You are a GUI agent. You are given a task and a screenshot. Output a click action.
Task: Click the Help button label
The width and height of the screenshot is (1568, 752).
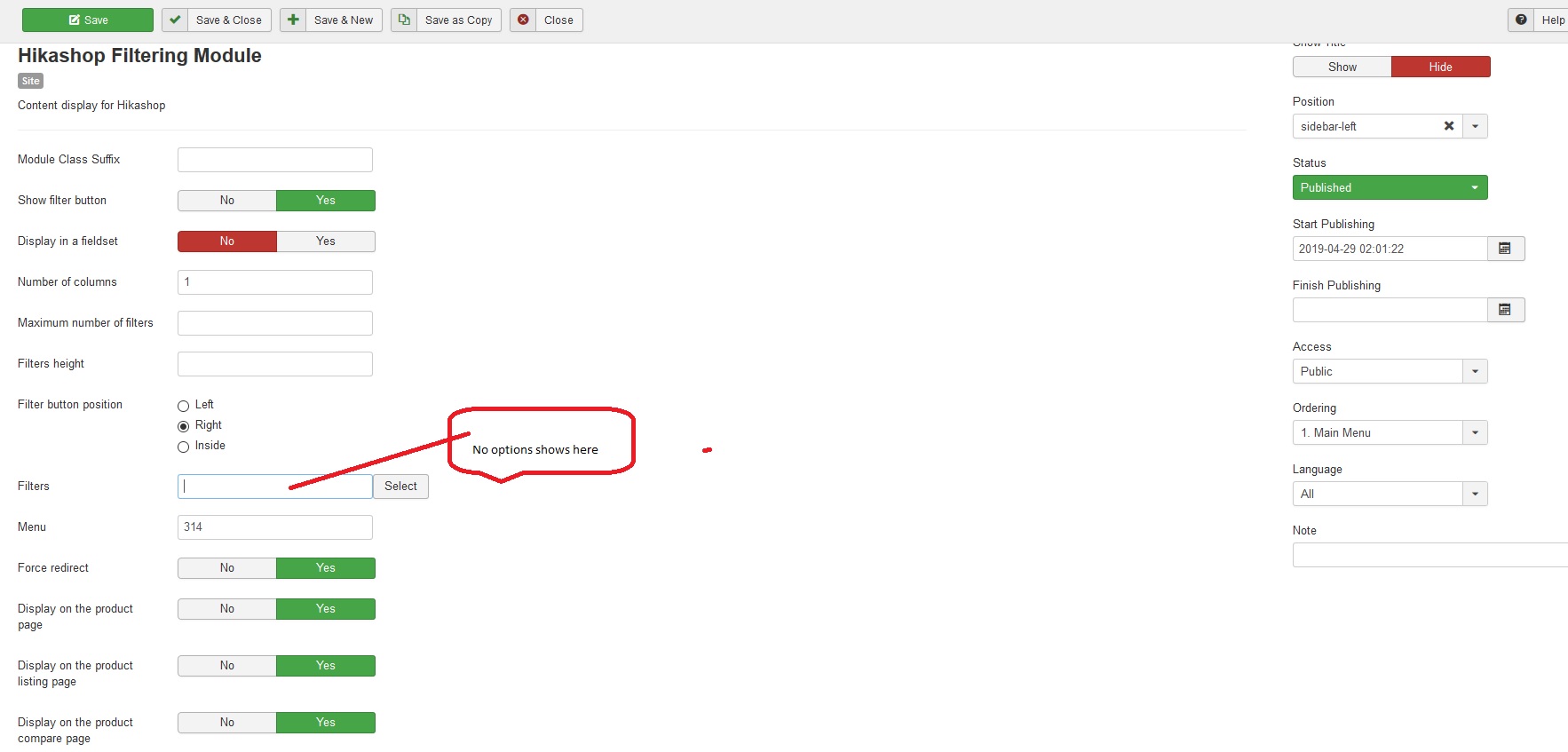pos(1553,20)
